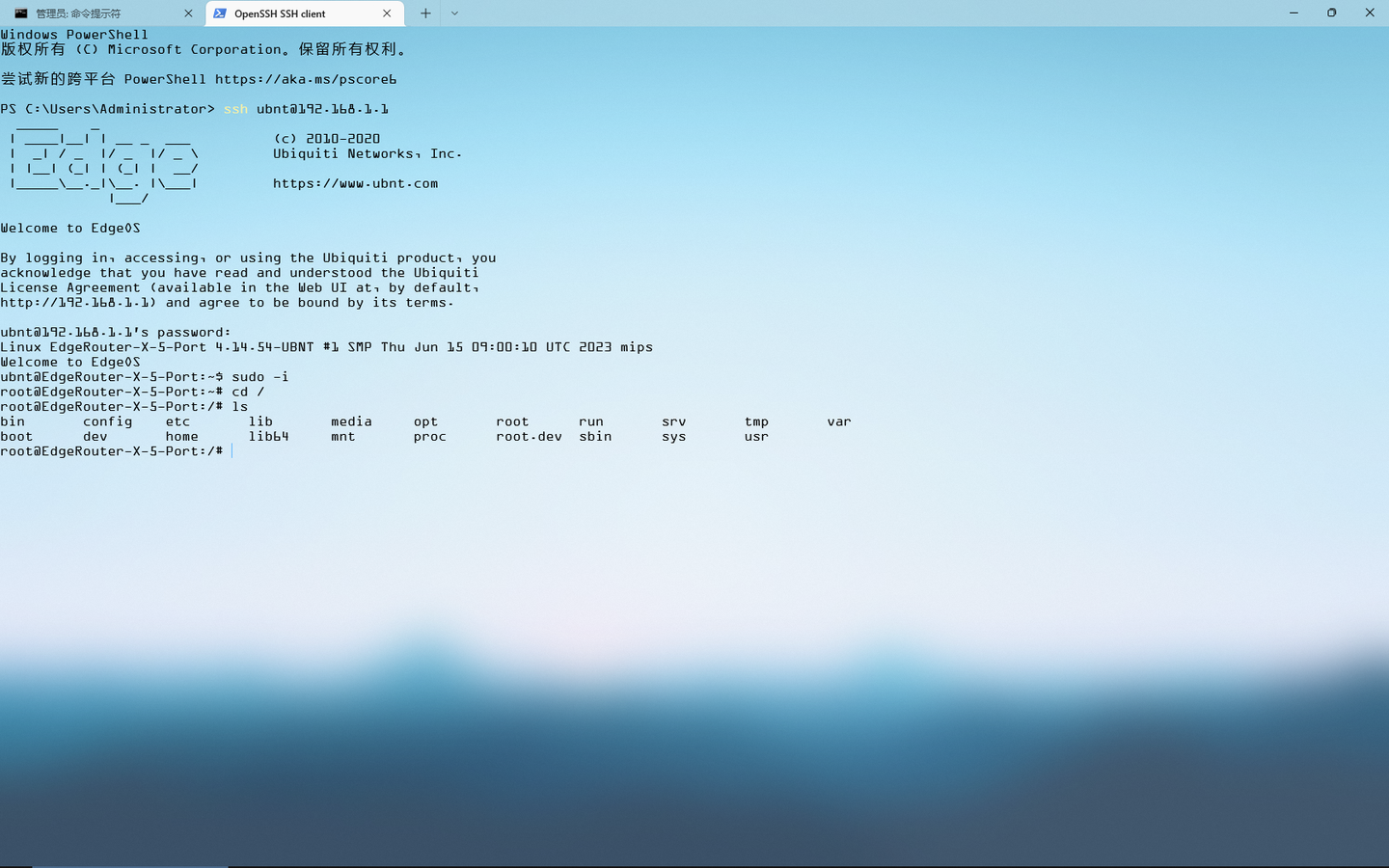Open the new tab profile dropdown chevron

(x=453, y=13)
